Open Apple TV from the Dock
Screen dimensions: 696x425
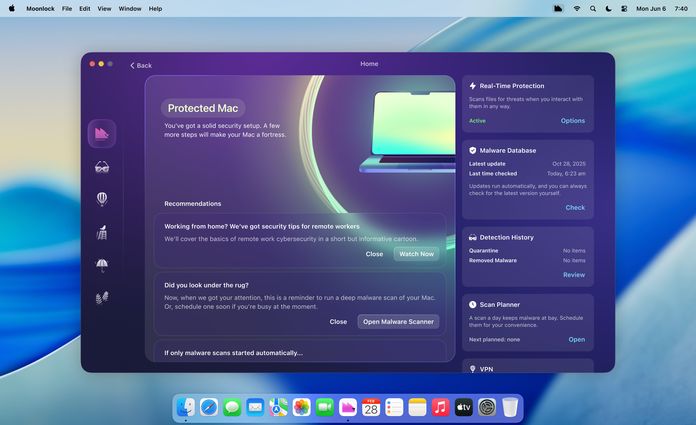click(x=463, y=407)
